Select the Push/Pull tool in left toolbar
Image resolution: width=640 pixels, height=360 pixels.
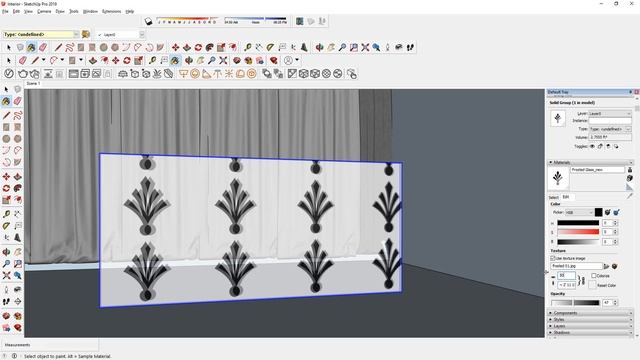(x=18, y=177)
